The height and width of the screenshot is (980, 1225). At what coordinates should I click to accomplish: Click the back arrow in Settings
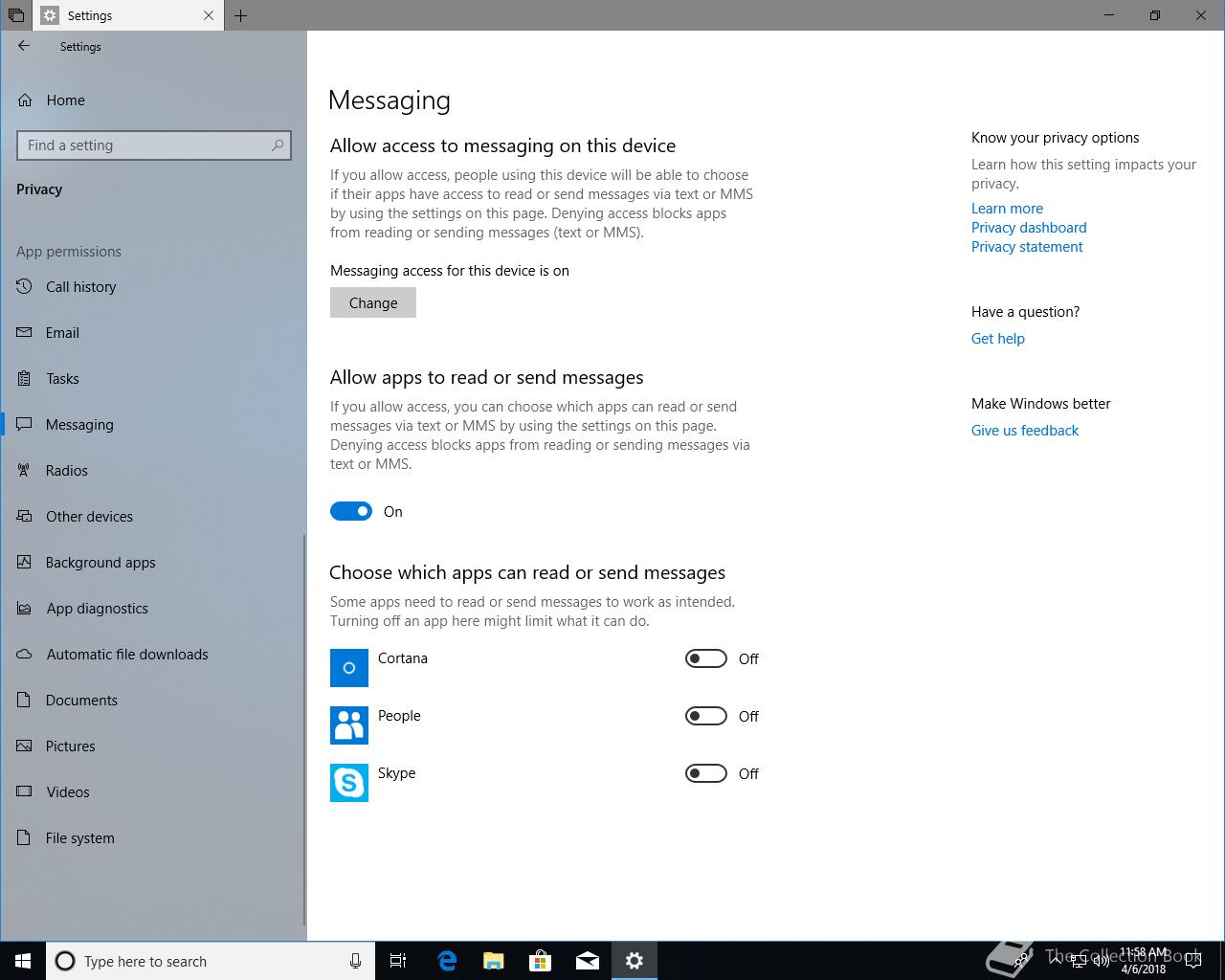(x=24, y=46)
